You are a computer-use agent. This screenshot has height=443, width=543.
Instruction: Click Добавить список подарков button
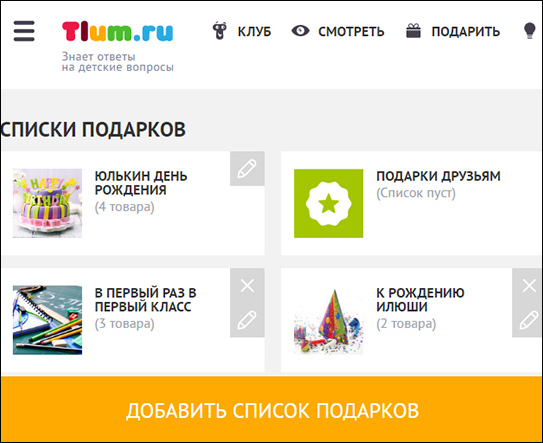(x=272, y=409)
